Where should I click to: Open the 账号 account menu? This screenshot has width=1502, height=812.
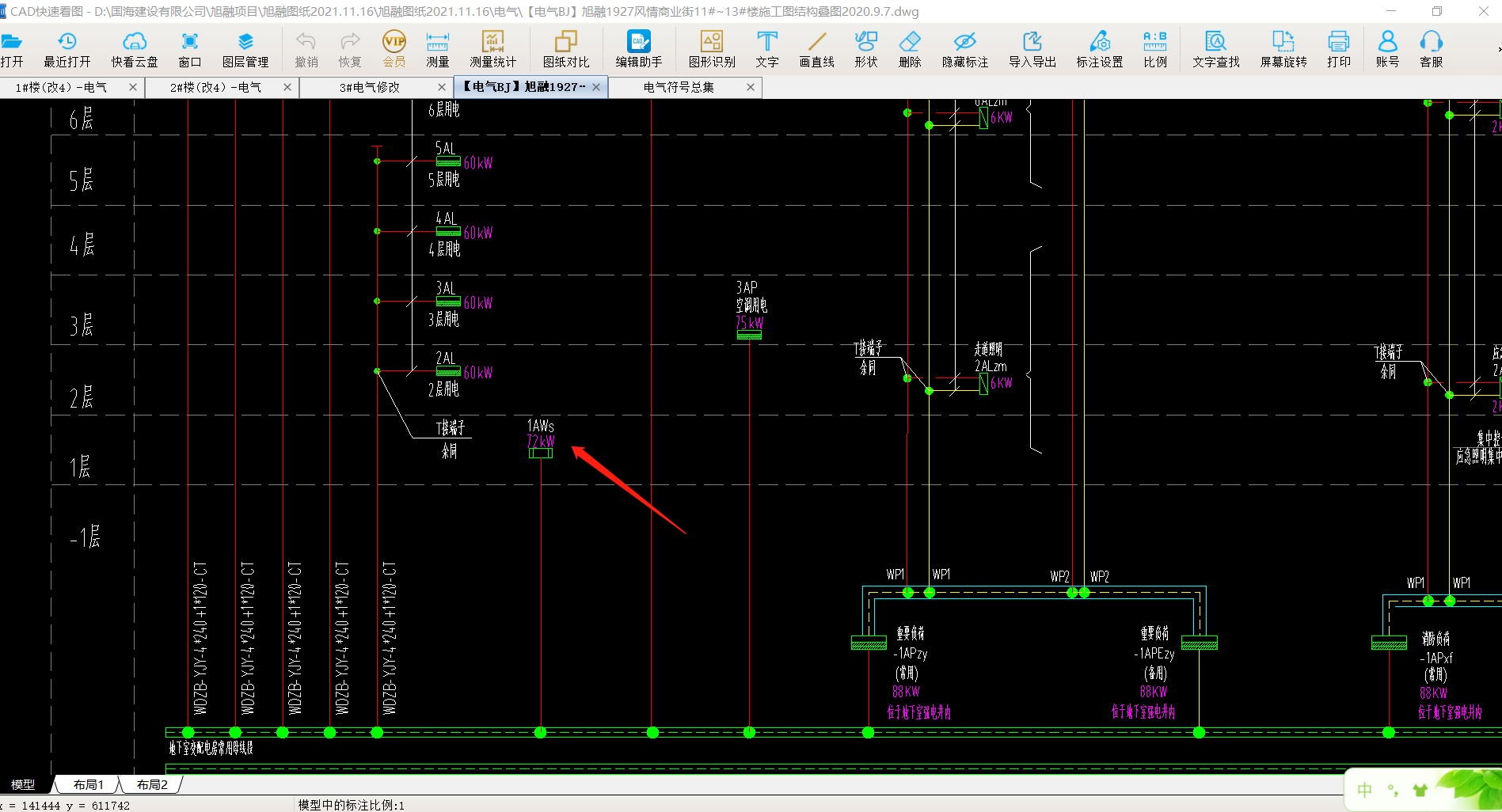point(1387,50)
